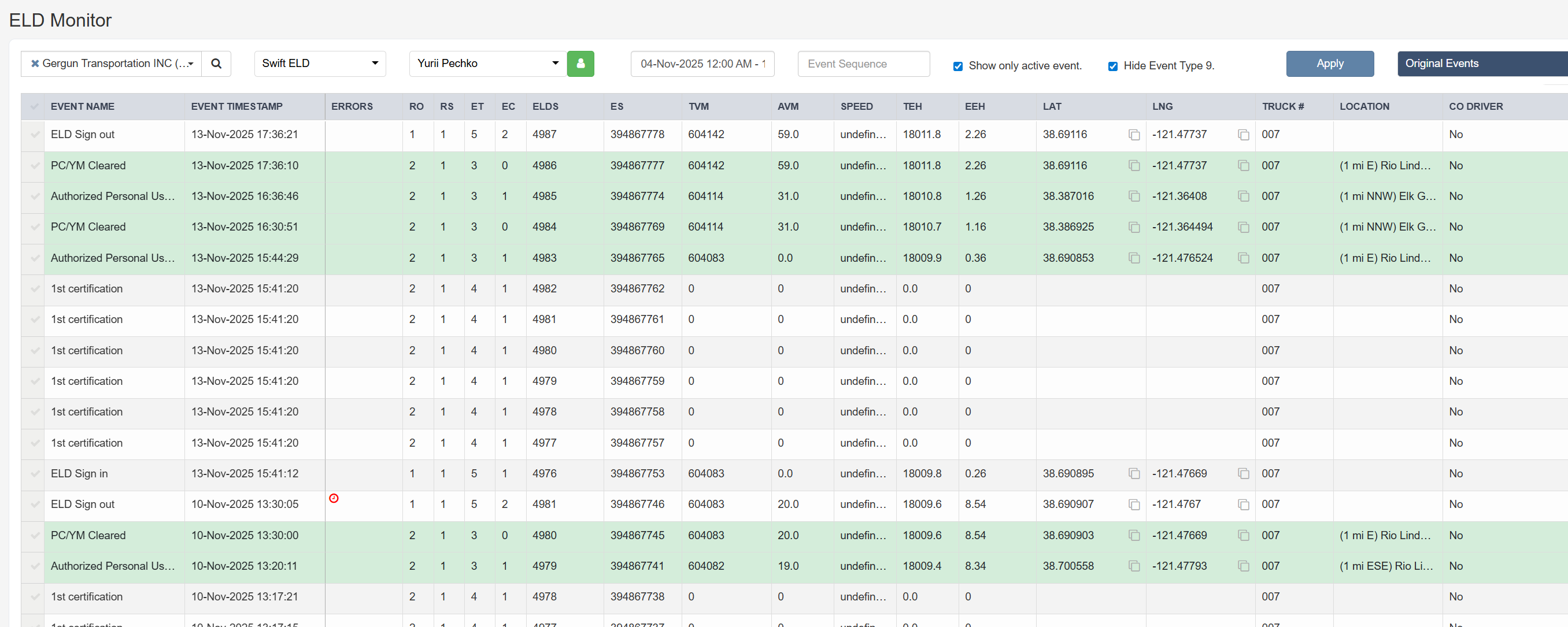Remove Gergun Transportation company selection (x)
Image resolution: width=1568 pixels, height=627 pixels.
pyautogui.click(x=35, y=64)
